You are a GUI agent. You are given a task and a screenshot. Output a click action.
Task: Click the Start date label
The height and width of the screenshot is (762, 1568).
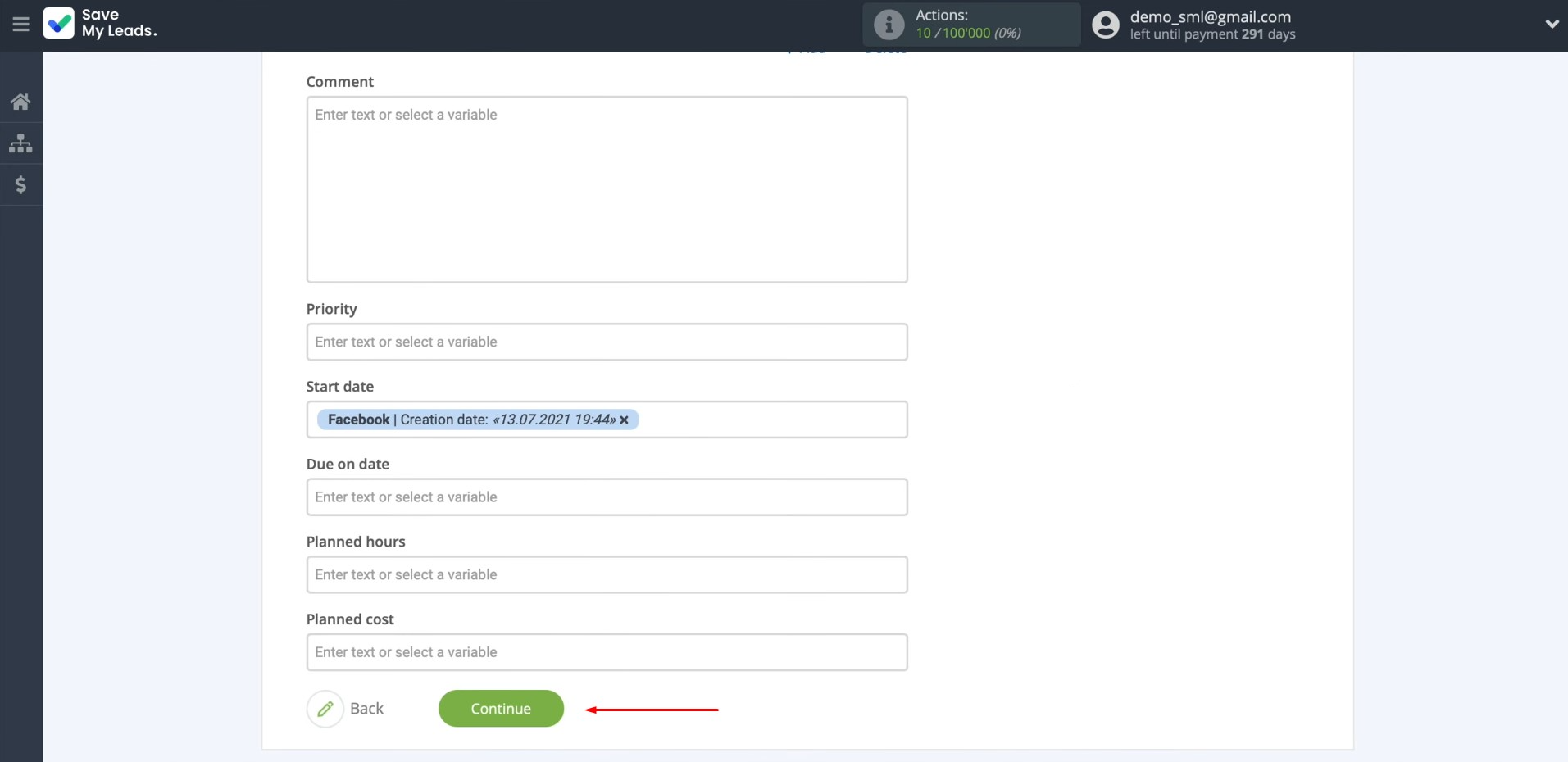point(339,387)
